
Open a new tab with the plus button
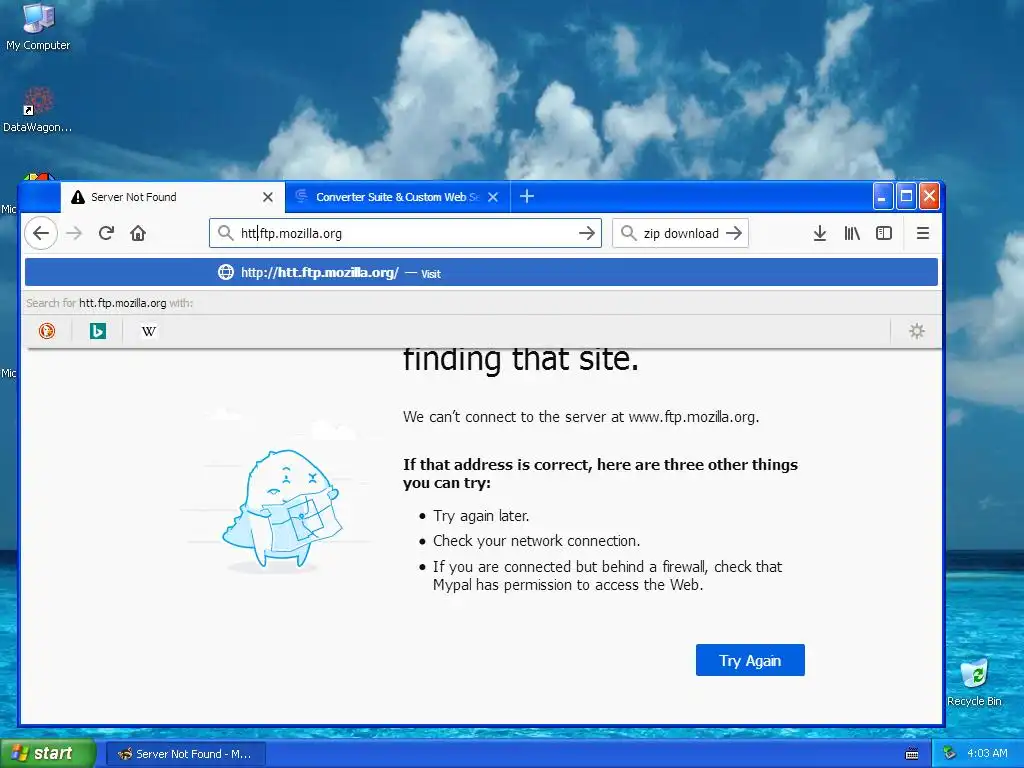527,196
